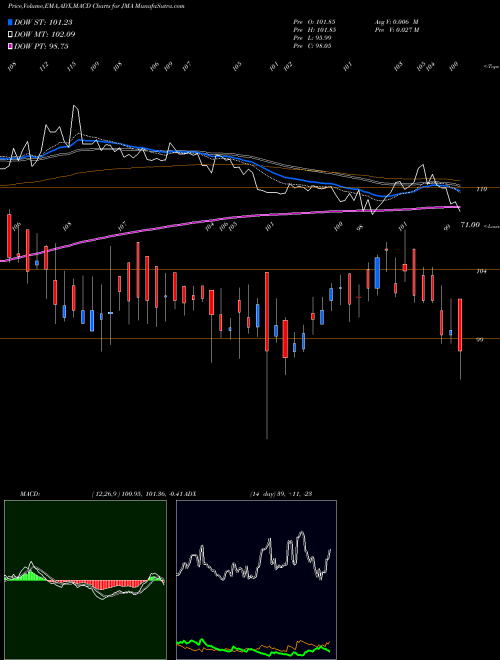The image size is (500, 660).
Task: Open the MACD histogram panel
Action: point(85,580)
